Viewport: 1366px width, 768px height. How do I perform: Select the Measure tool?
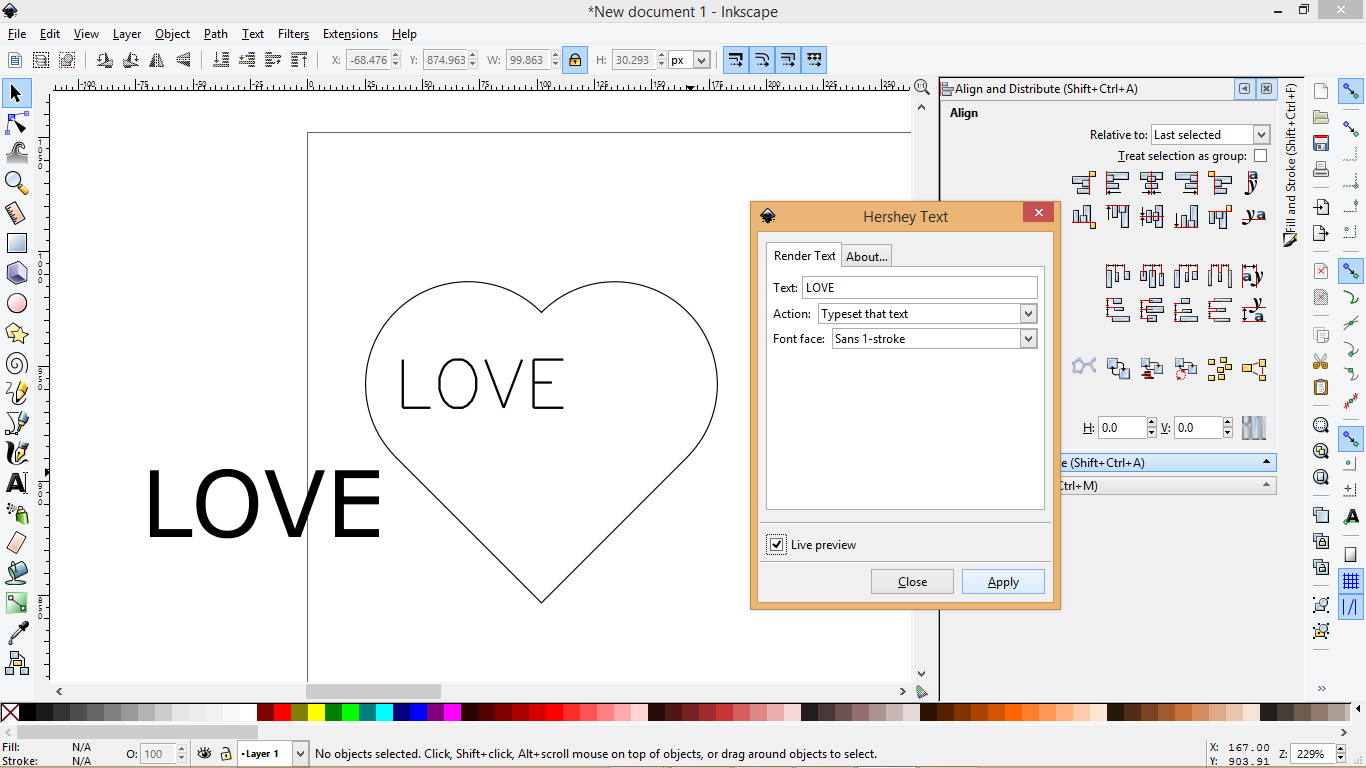click(x=16, y=213)
